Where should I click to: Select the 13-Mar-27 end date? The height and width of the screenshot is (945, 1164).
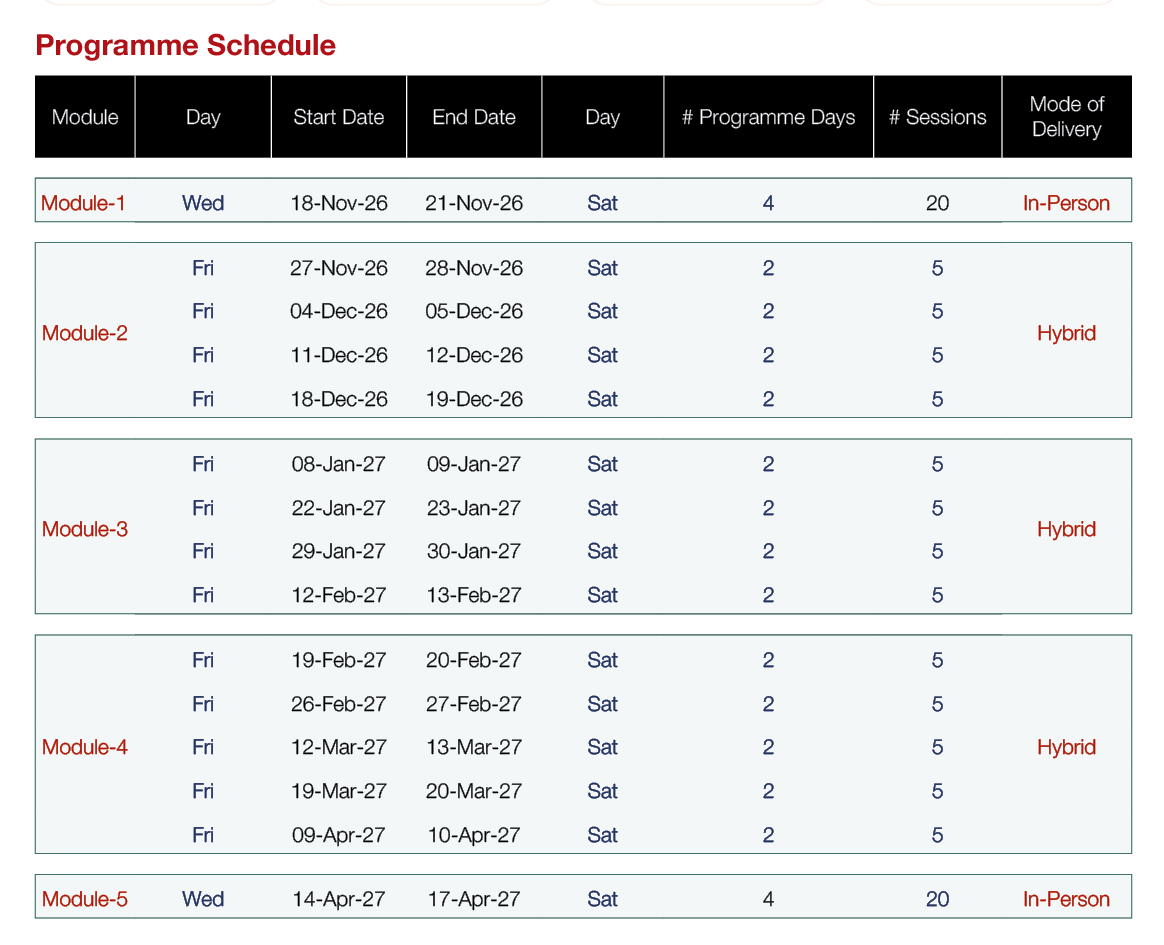click(x=474, y=747)
